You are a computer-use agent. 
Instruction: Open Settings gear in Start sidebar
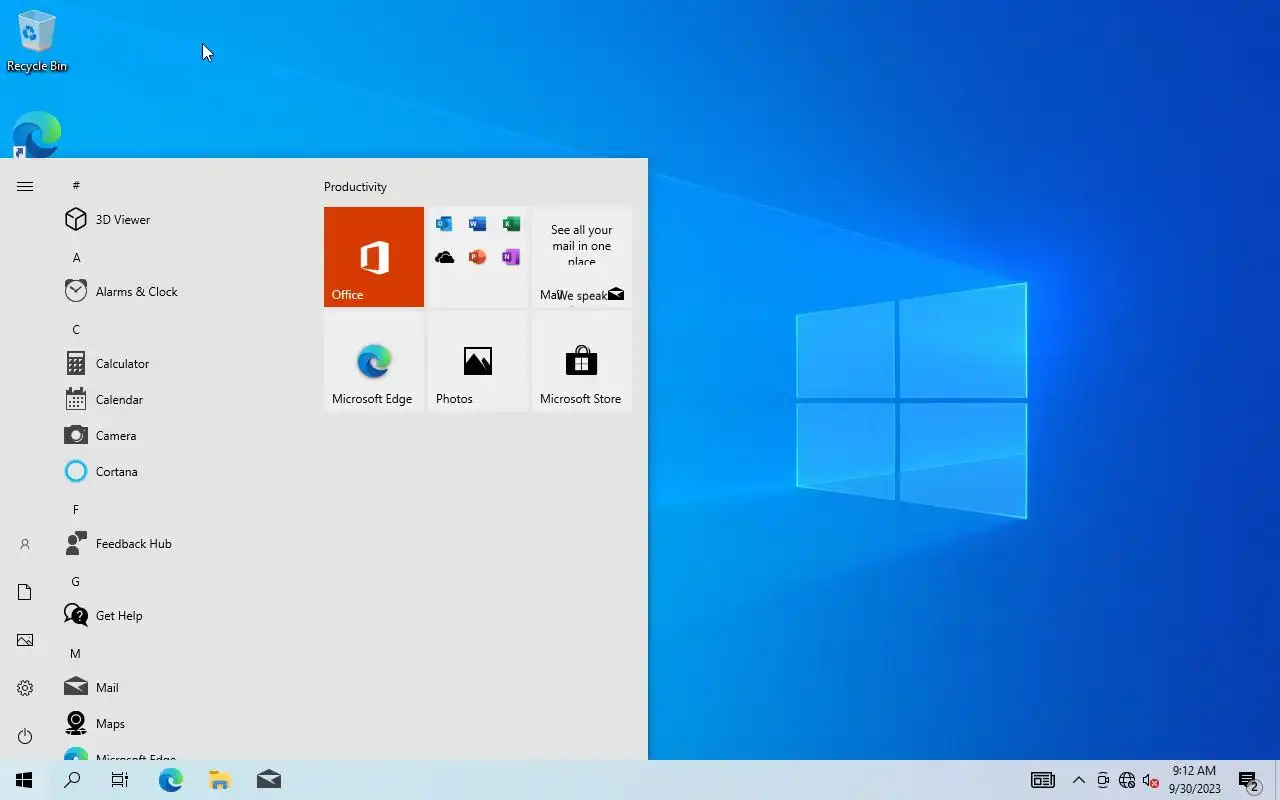tap(25, 688)
